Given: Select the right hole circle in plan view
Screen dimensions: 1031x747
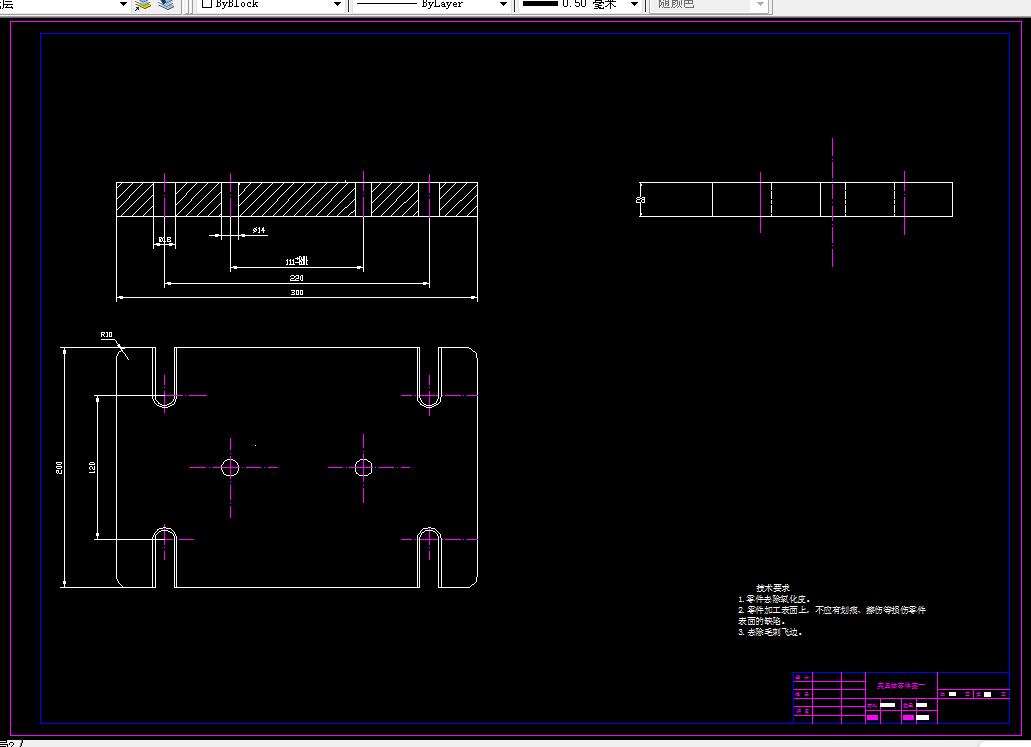Looking at the screenshot, I should (364, 468).
